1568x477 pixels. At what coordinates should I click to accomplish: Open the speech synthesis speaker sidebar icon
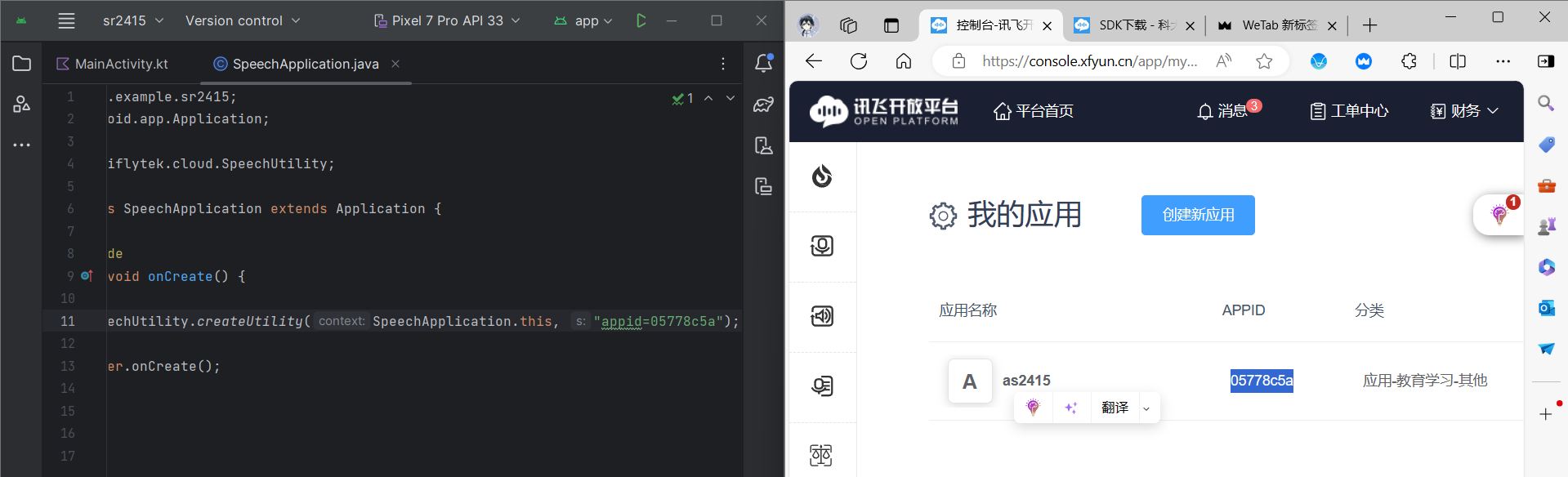click(x=822, y=315)
